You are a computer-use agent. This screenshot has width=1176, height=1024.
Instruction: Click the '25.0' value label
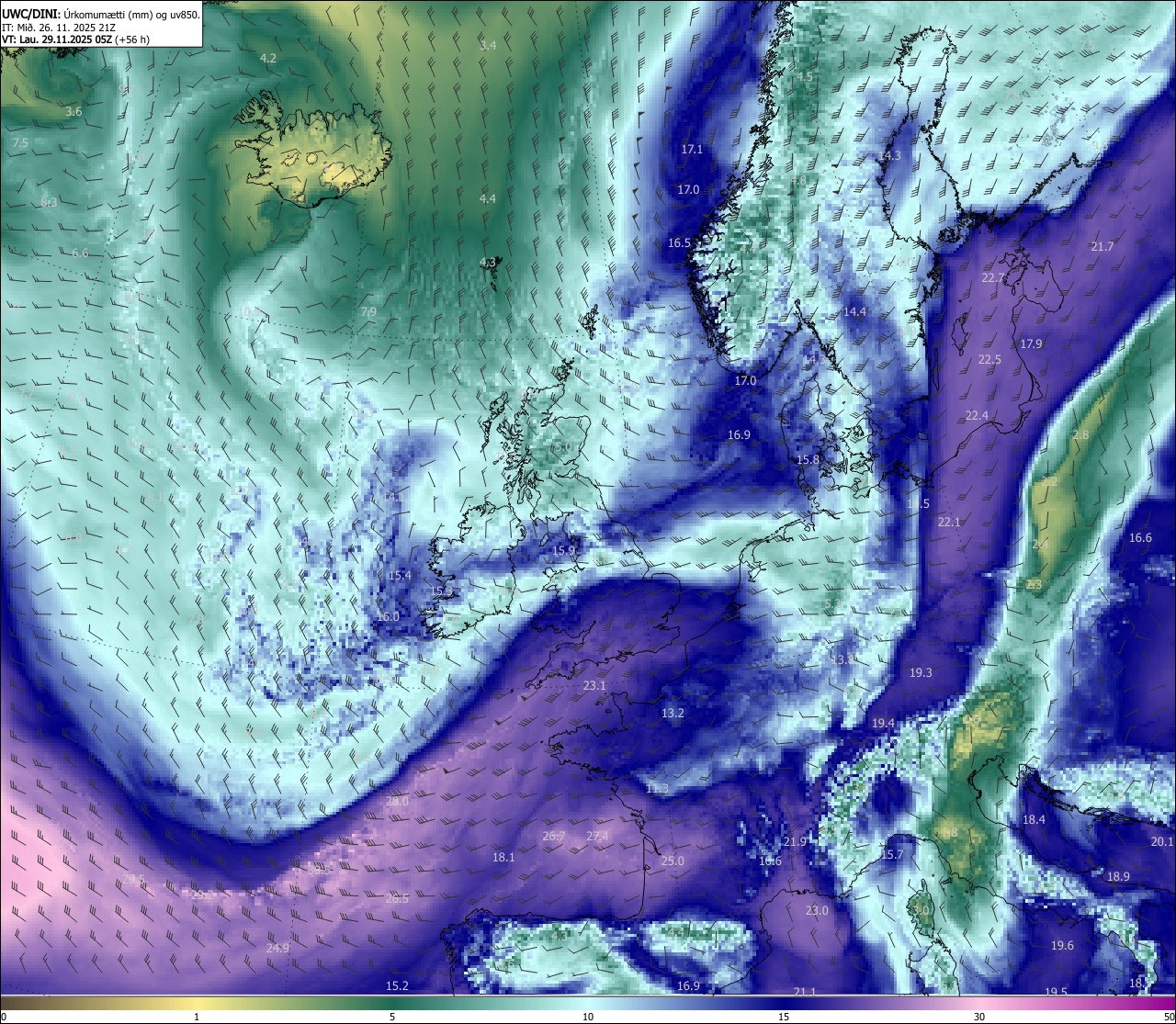673,861
